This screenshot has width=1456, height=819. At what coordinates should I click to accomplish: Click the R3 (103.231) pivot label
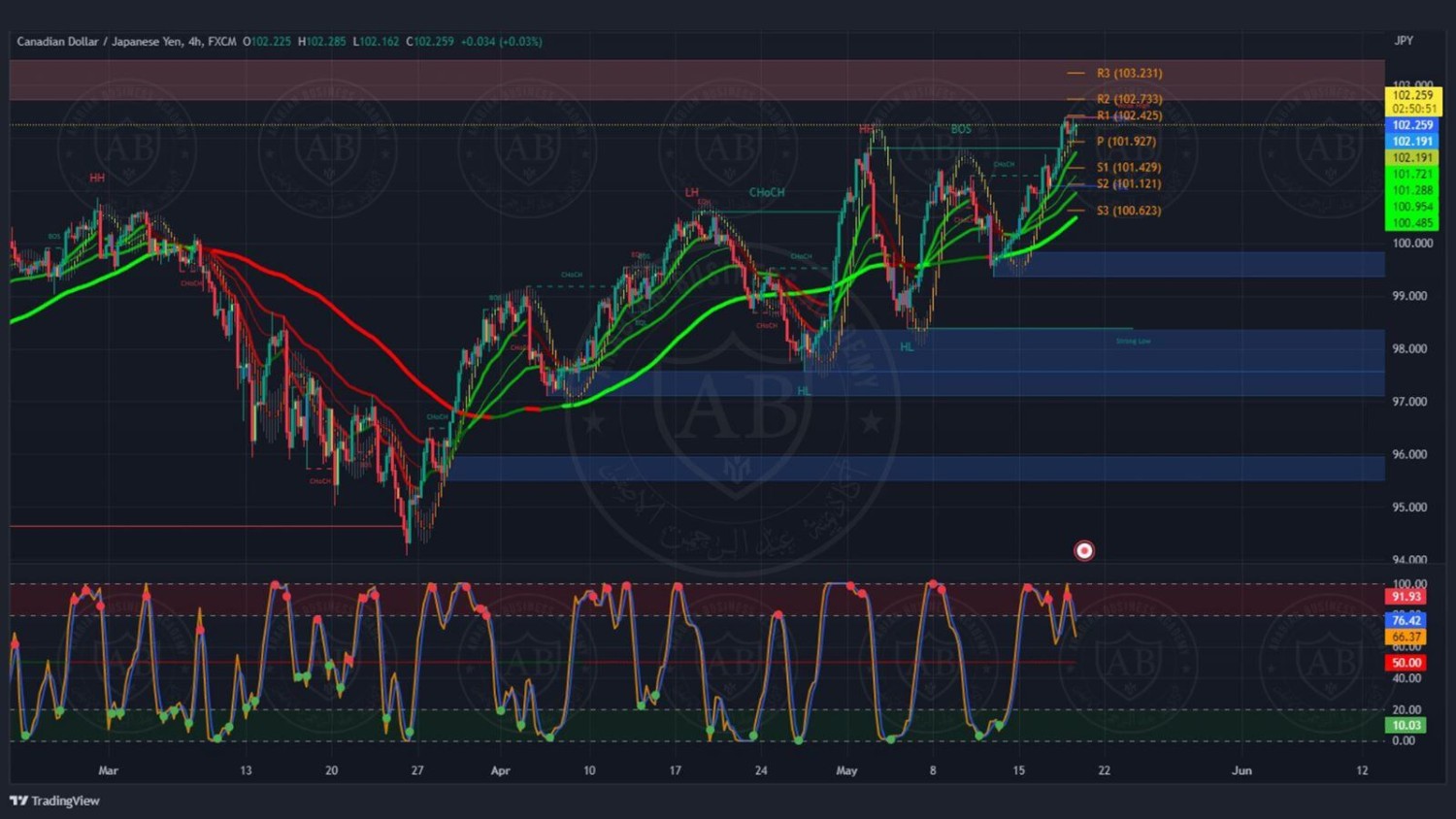click(1129, 73)
